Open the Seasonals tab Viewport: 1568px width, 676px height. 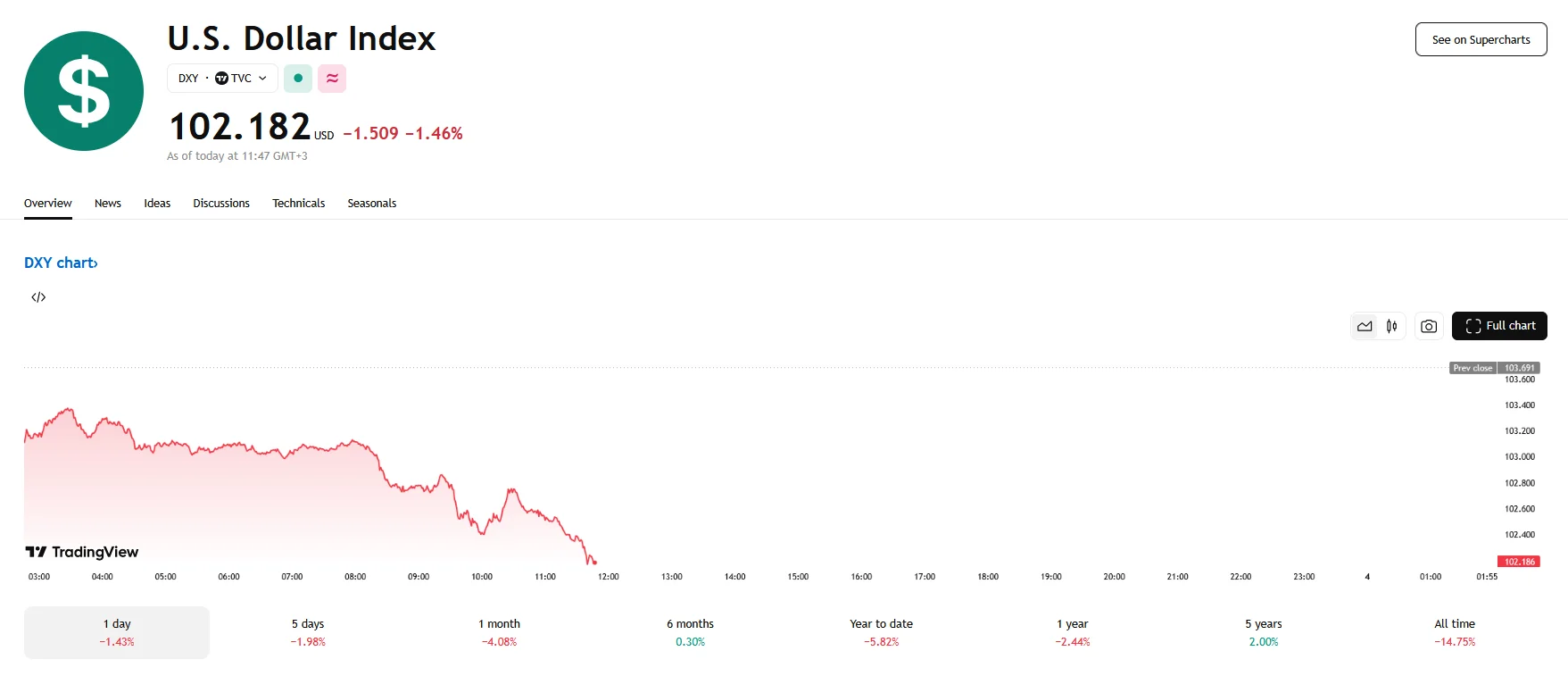click(371, 204)
